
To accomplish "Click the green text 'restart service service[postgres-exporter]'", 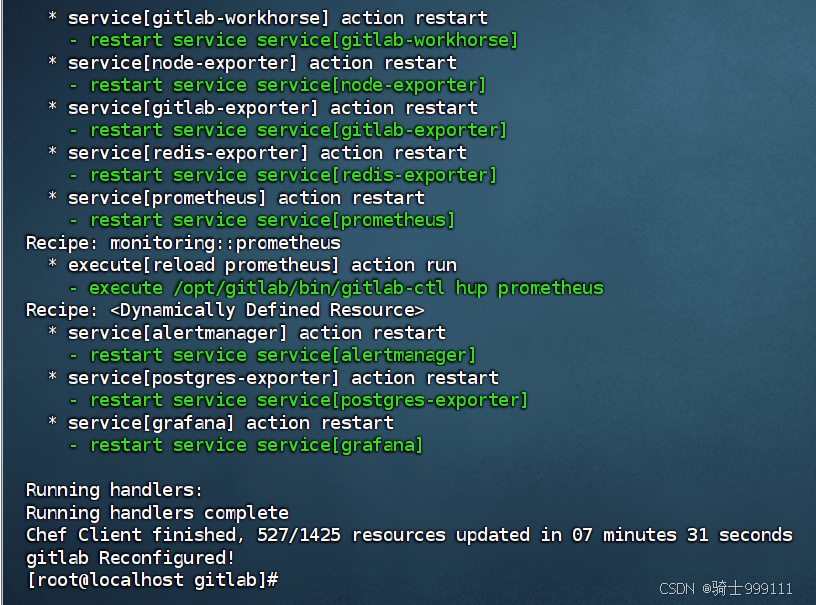I will pyautogui.click(x=309, y=401).
